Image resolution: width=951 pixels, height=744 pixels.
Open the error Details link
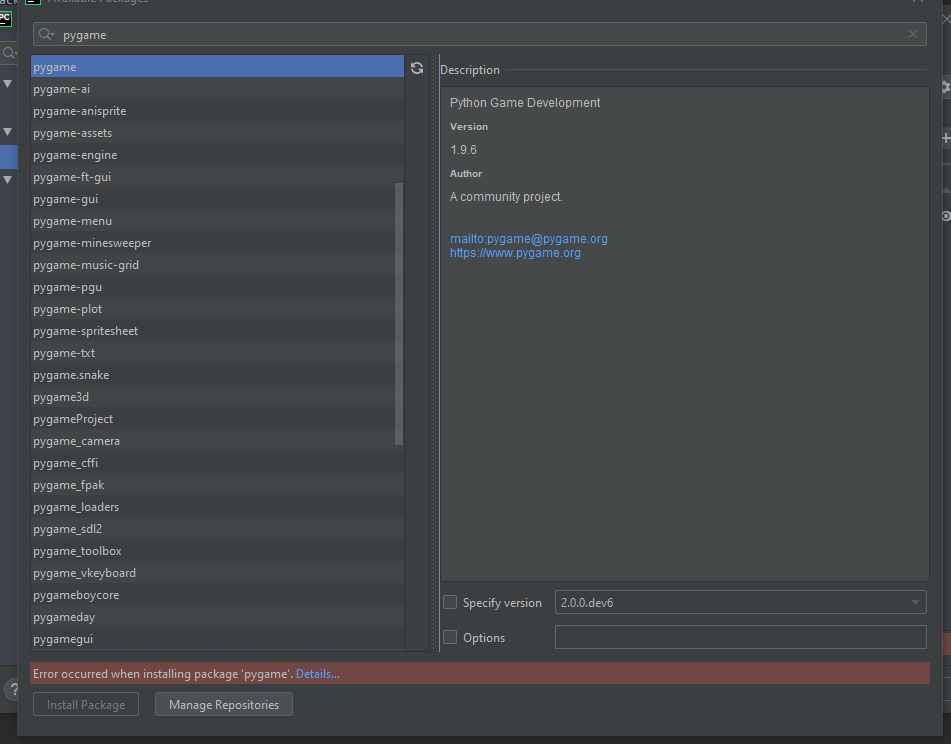[x=317, y=674]
